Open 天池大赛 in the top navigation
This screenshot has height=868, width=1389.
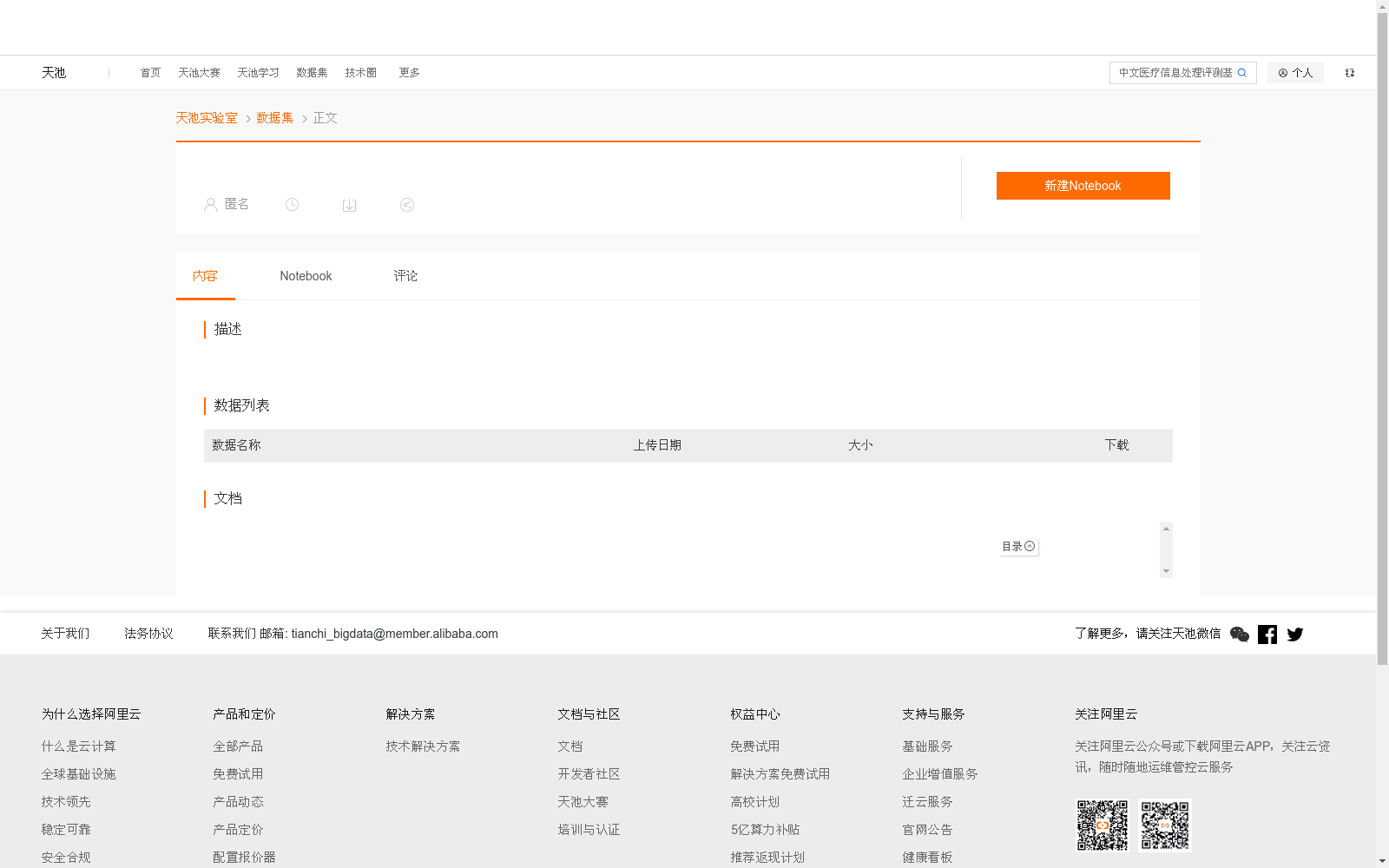[199, 73]
